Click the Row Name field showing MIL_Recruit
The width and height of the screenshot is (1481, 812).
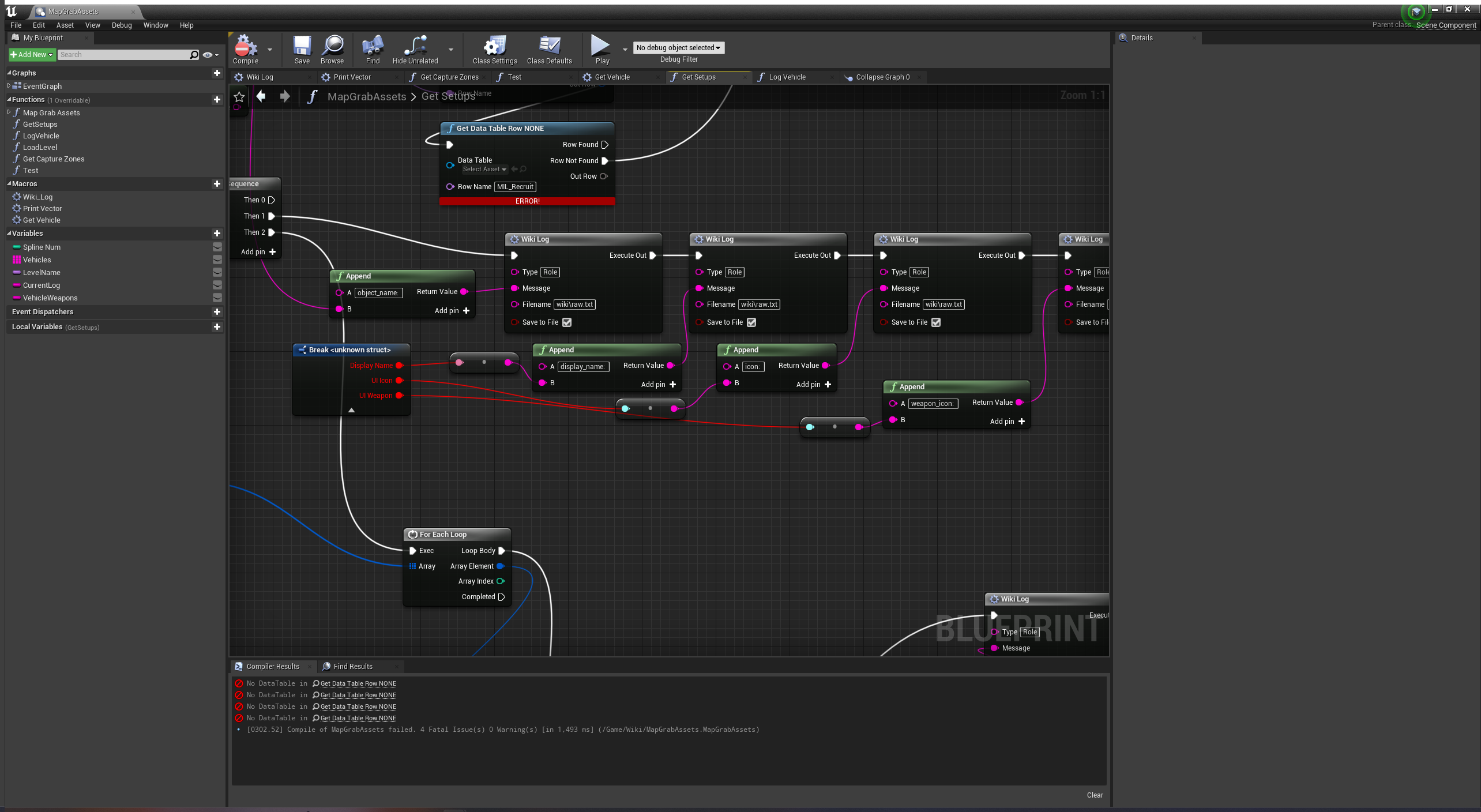(x=514, y=186)
